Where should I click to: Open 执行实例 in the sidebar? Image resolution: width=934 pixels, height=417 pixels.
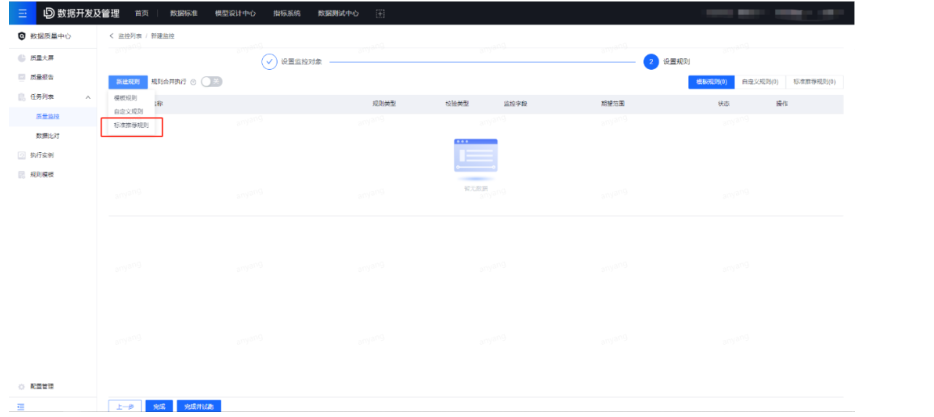(x=42, y=155)
